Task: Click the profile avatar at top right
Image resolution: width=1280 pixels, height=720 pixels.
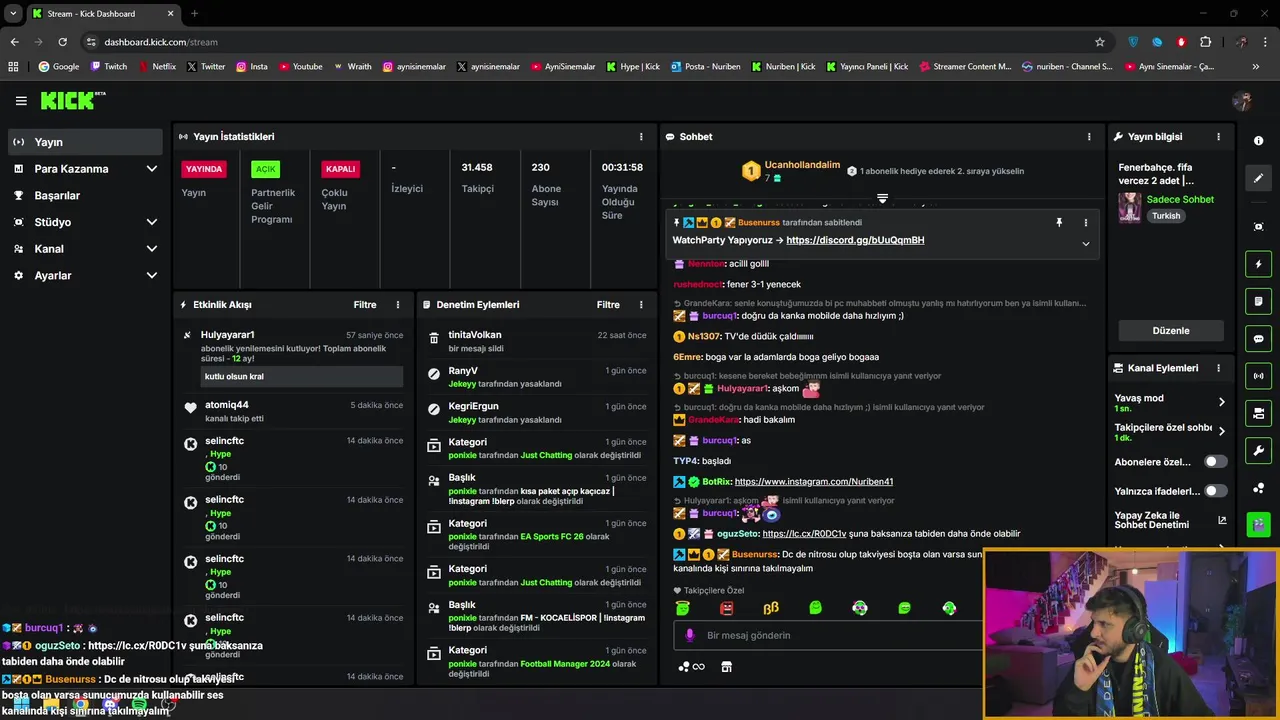Action: pos(1242,101)
